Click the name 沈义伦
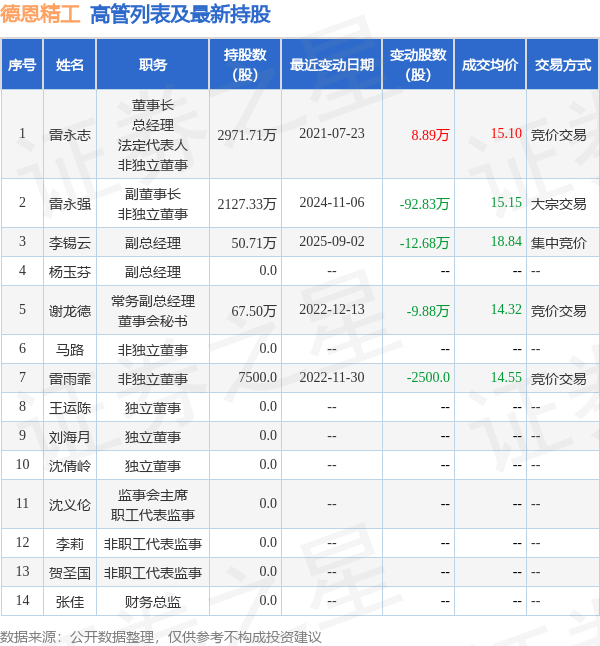The height and width of the screenshot is (646, 600). point(70,505)
